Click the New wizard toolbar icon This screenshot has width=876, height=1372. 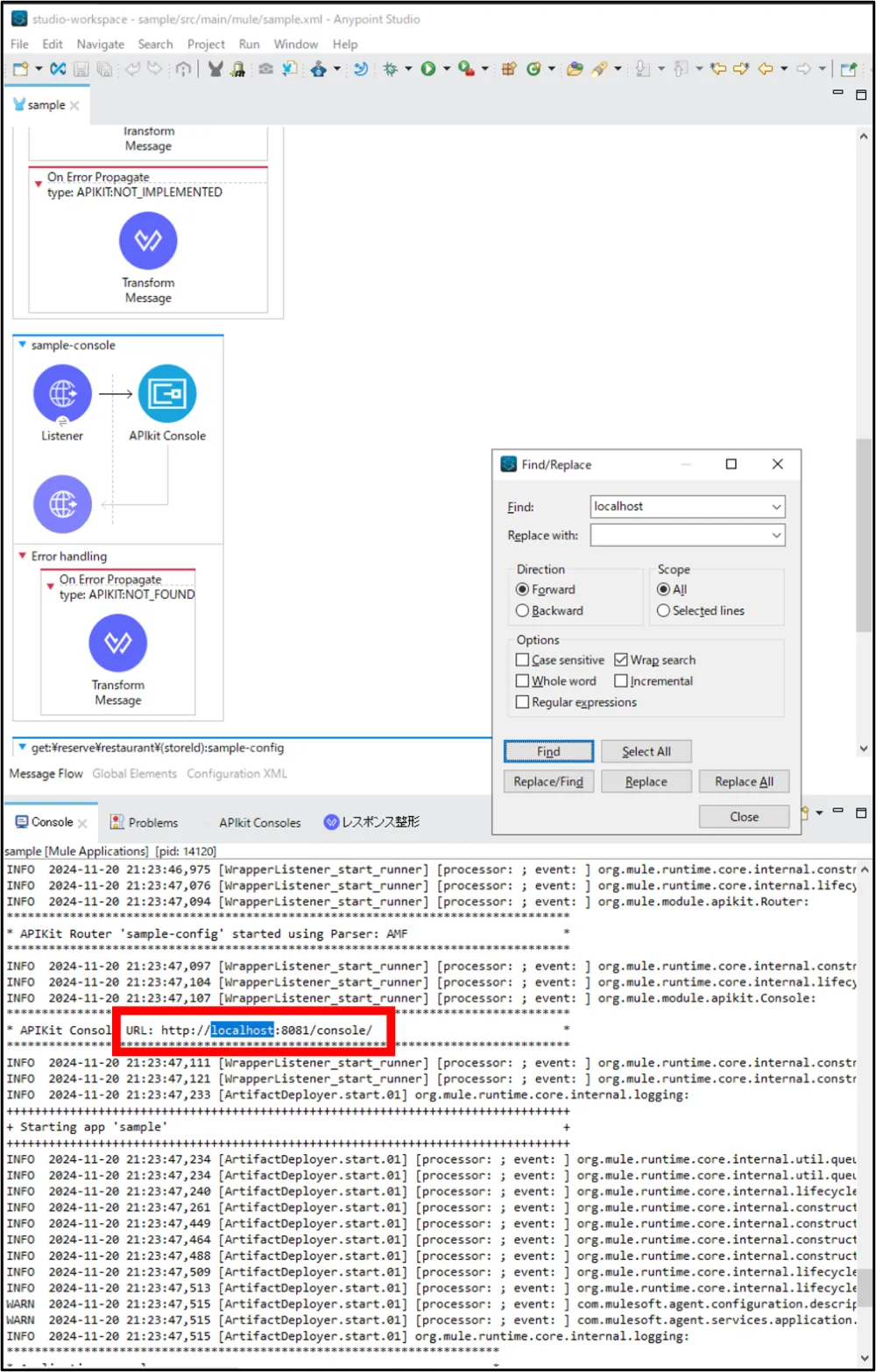[20, 68]
